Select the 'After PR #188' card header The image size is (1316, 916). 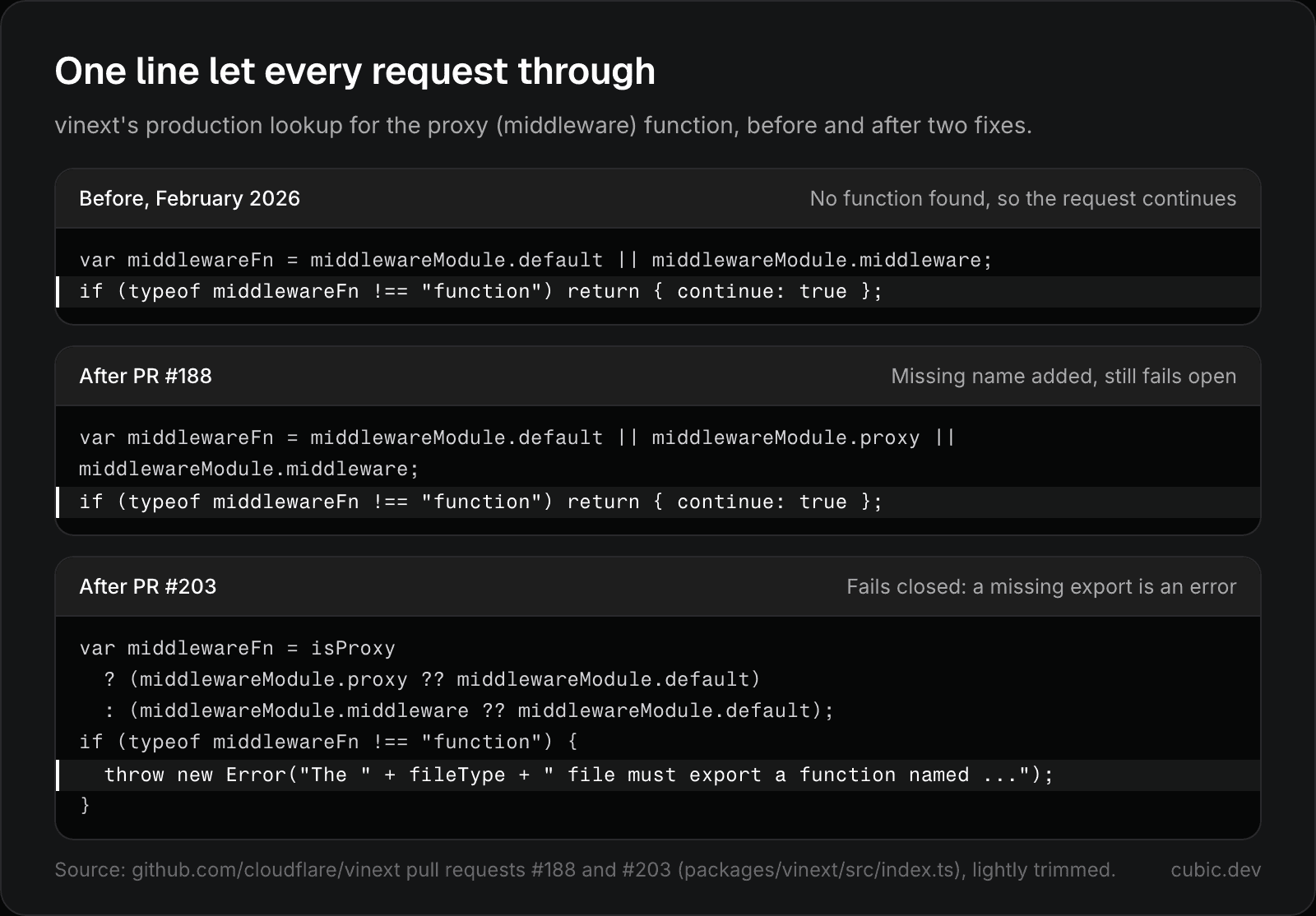click(x=658, y=376)
